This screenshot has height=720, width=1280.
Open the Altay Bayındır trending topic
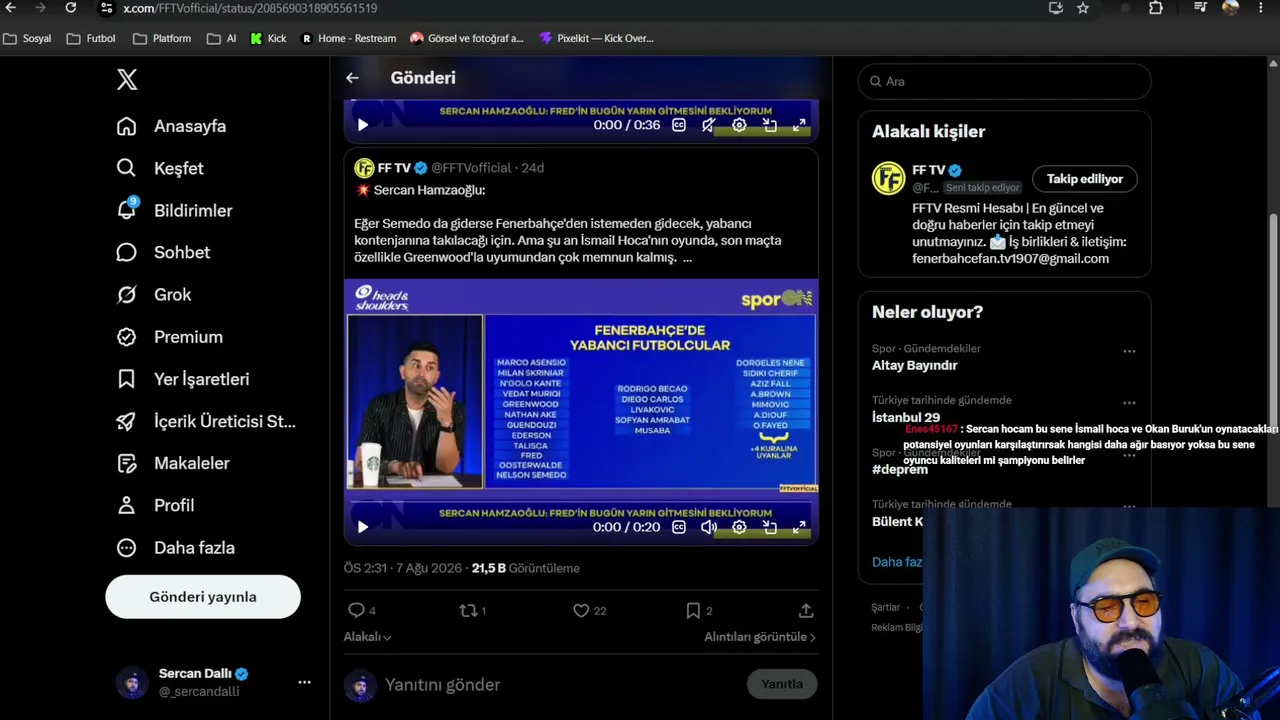coord(914,365)
